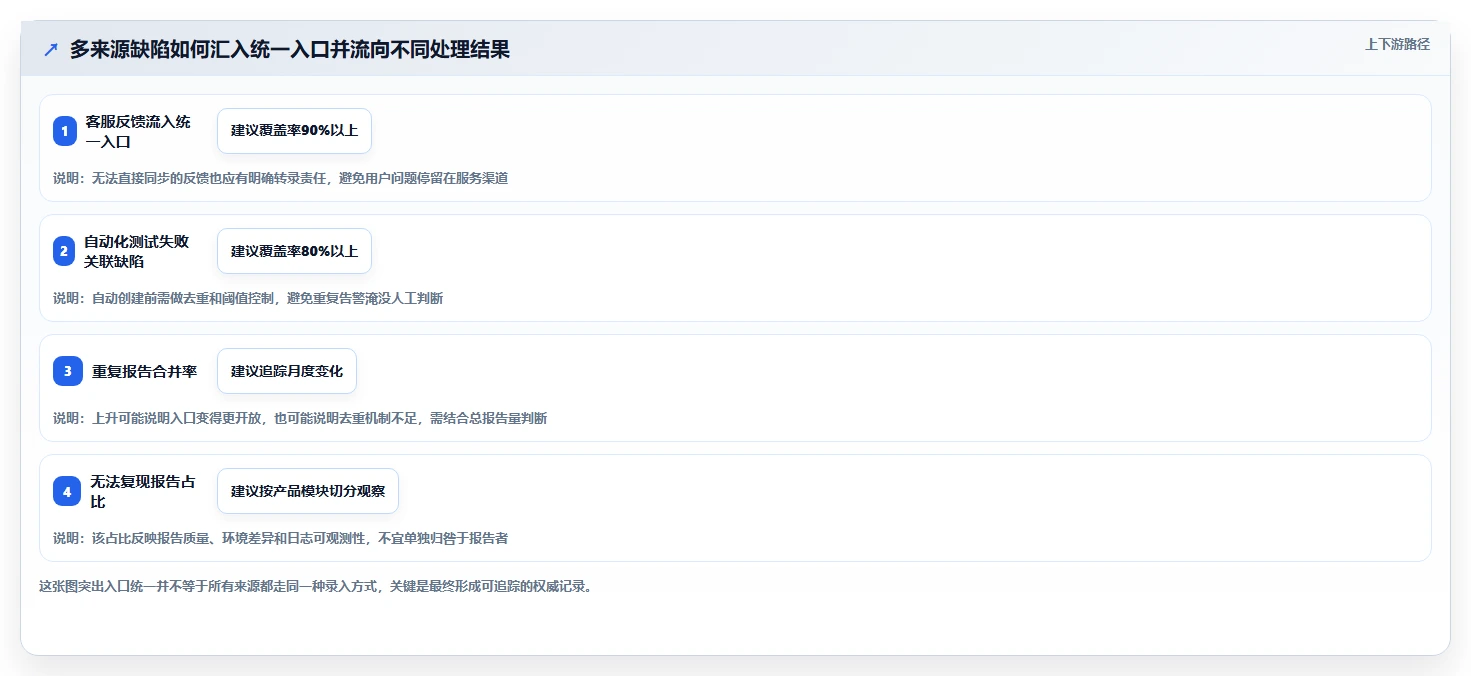
Task: Click the note starting 说明:无法直接同步的反馈
Action: [x=281, y=178]
